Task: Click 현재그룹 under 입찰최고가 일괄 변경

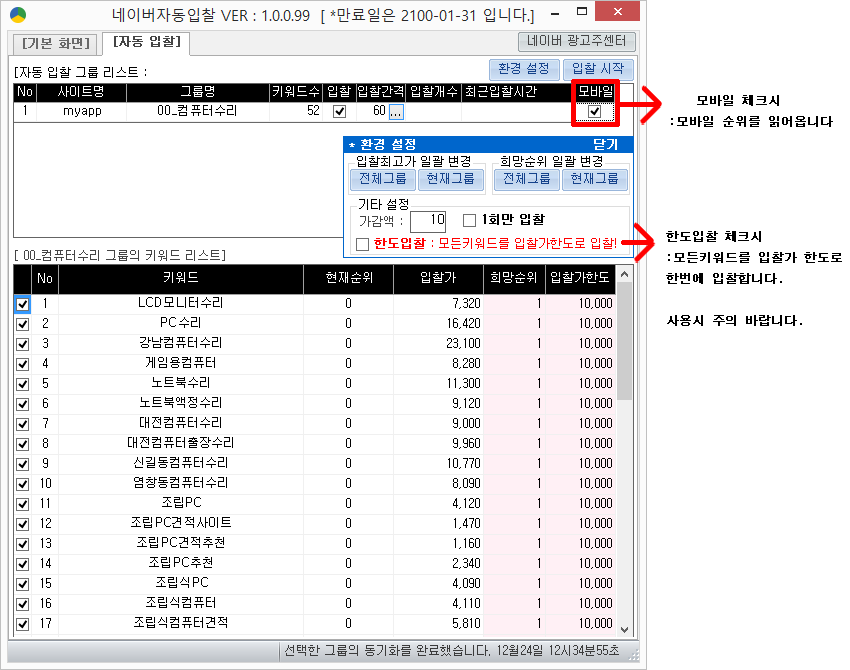Action: pos(450,178)
